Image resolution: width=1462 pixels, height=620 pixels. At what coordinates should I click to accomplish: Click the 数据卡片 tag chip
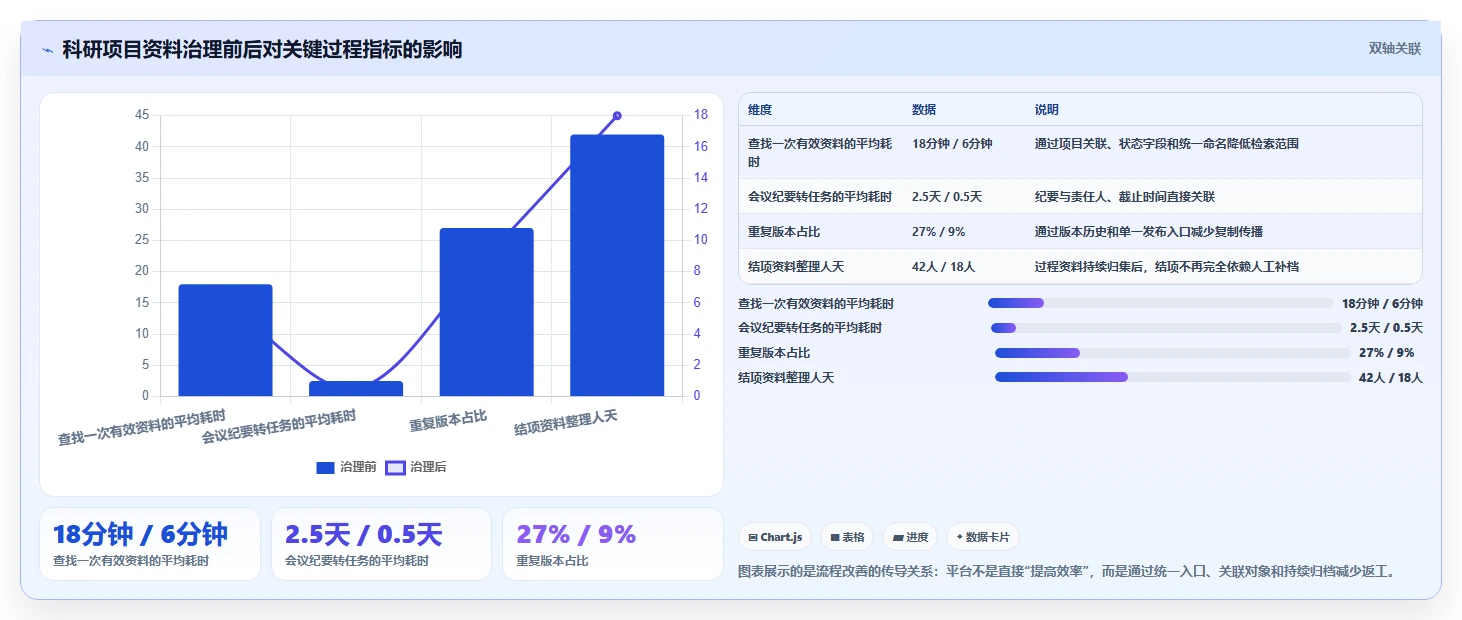pyautogui.click(x=983, y=537)
